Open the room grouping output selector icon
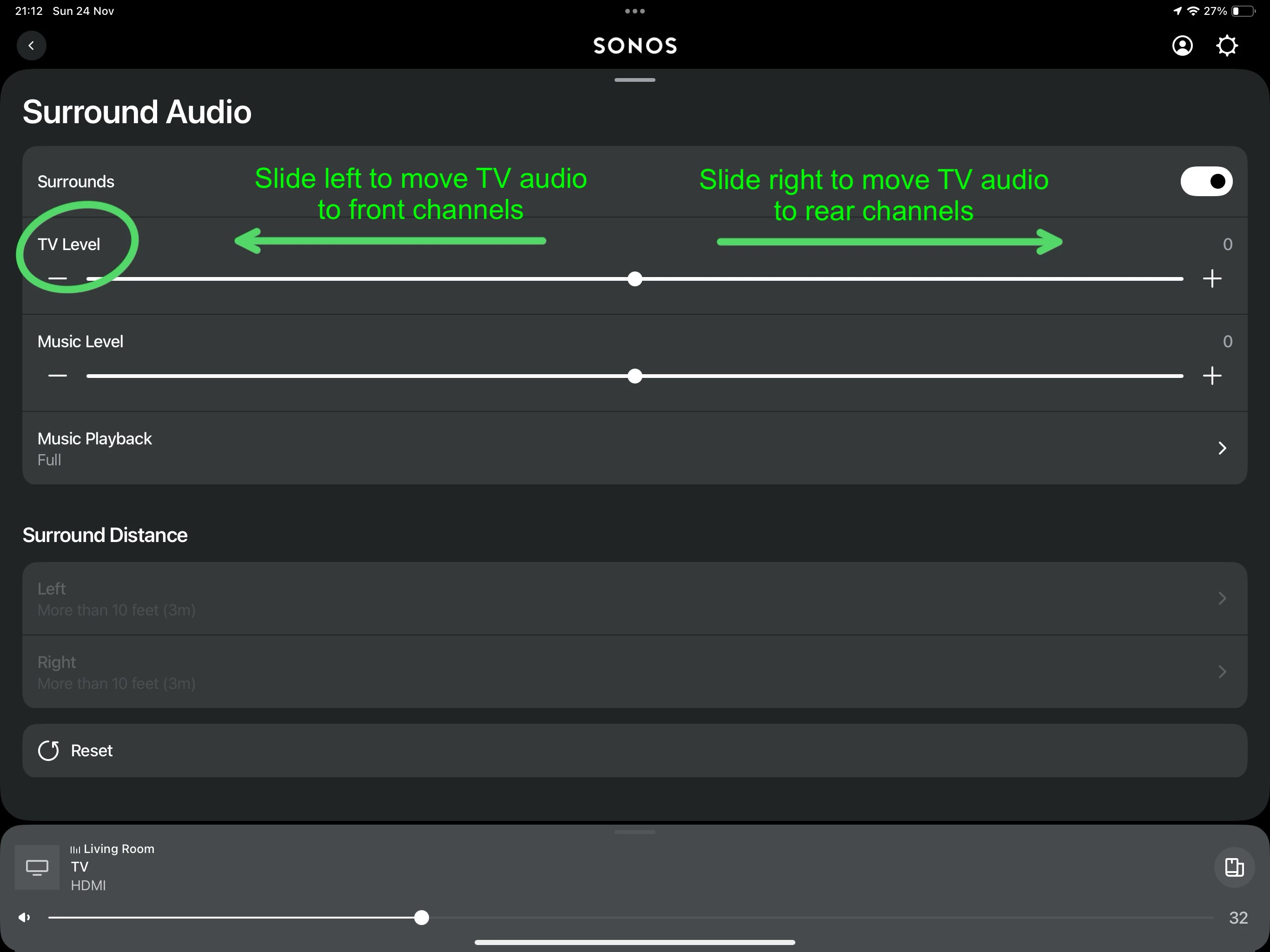1270x952 pixels. pyautogui.click(x=1234, y=867)
